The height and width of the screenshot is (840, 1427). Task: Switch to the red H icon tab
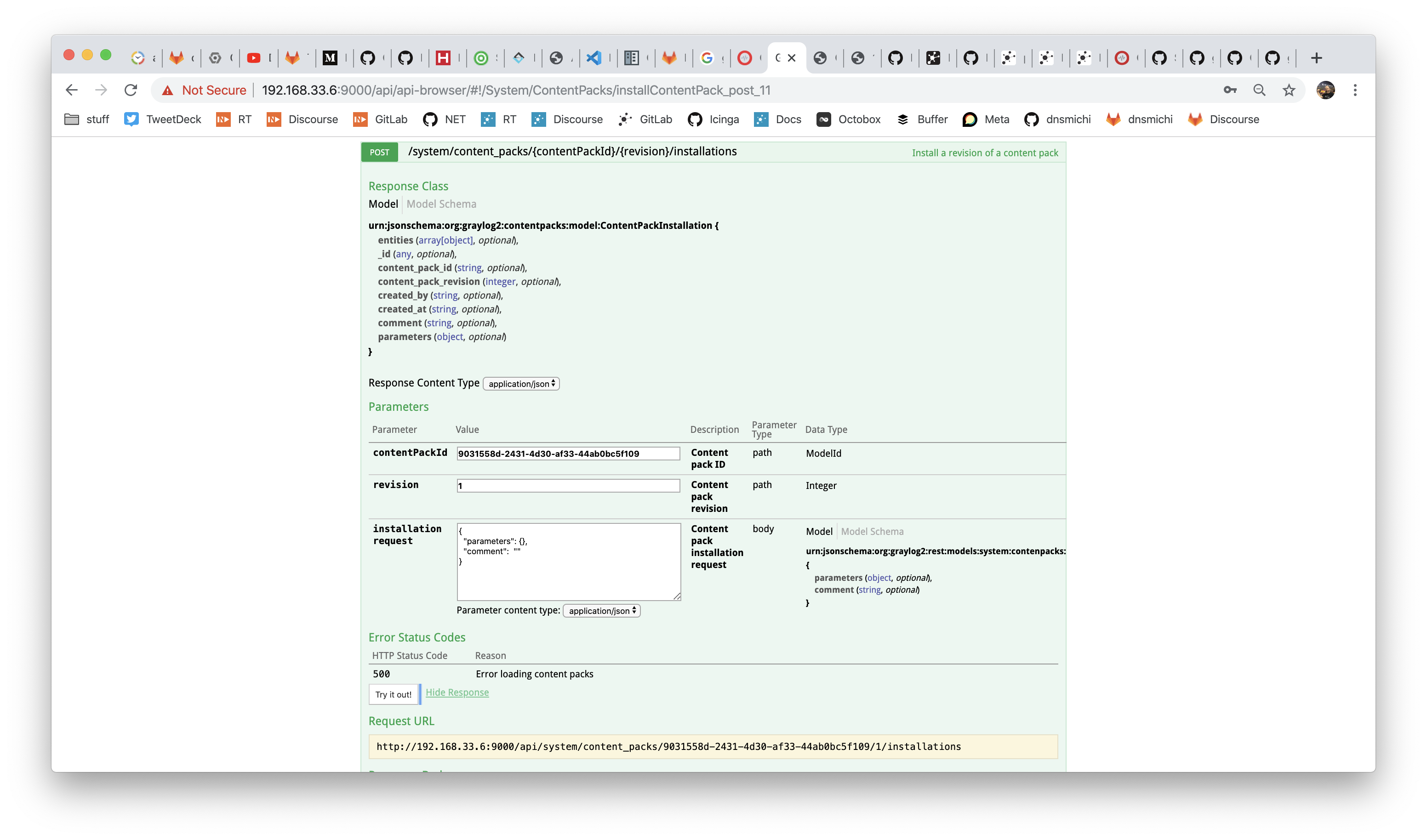(443, 58)
